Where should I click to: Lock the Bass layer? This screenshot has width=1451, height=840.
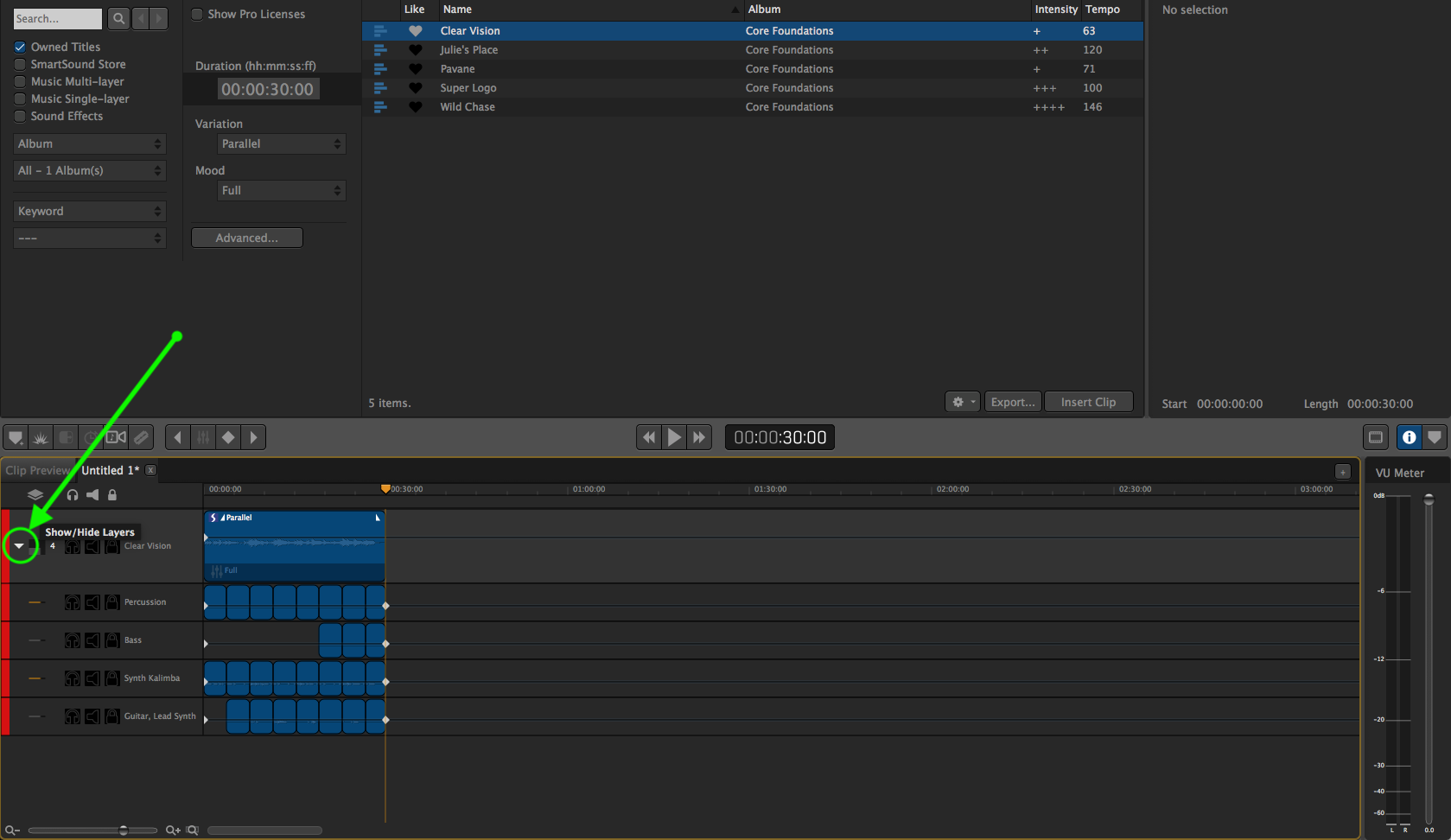[112, 640]
